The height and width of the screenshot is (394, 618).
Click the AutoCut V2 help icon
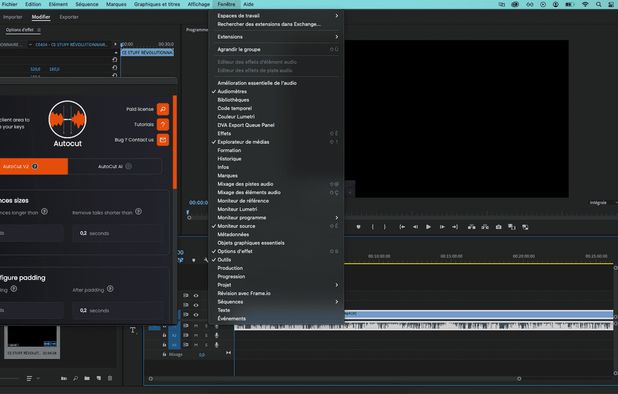(x=35, y=166)
